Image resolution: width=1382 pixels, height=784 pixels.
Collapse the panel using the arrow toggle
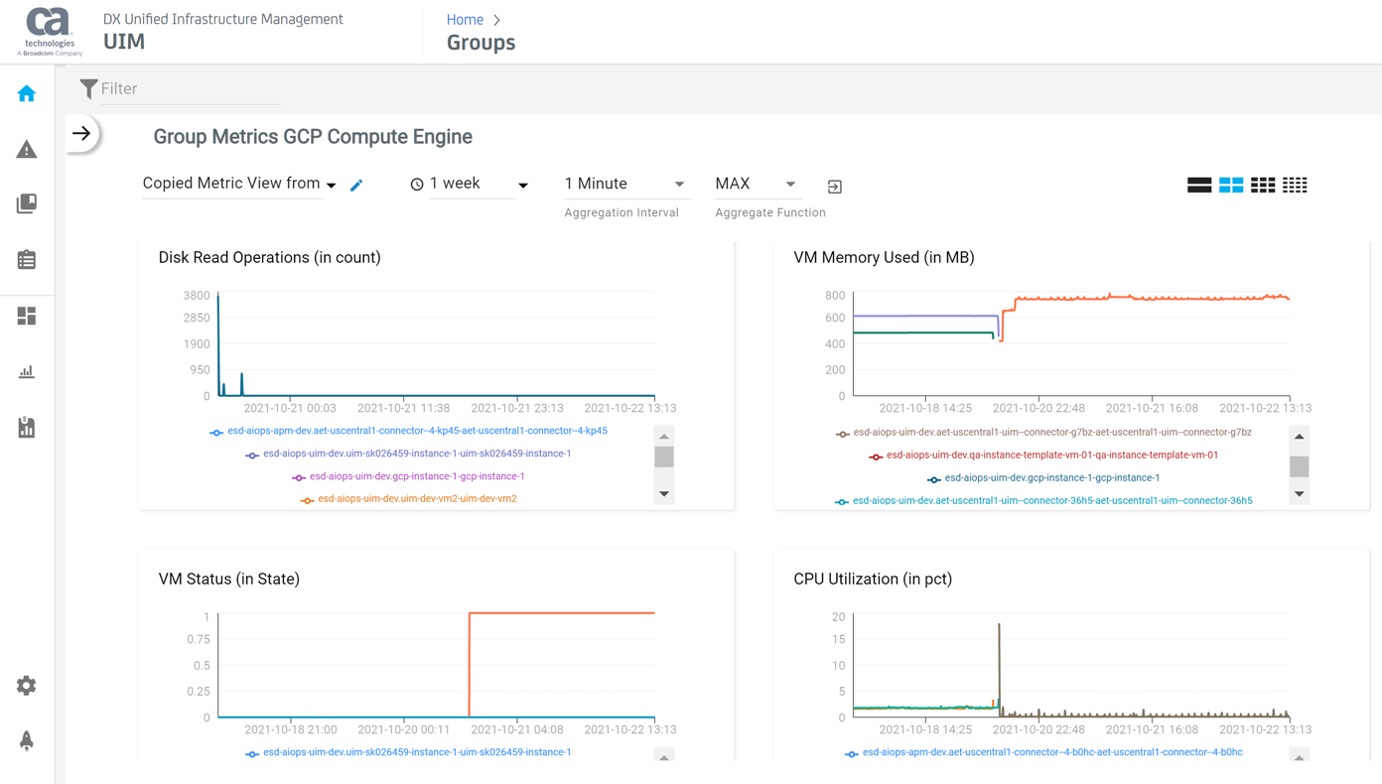[79, 131]
